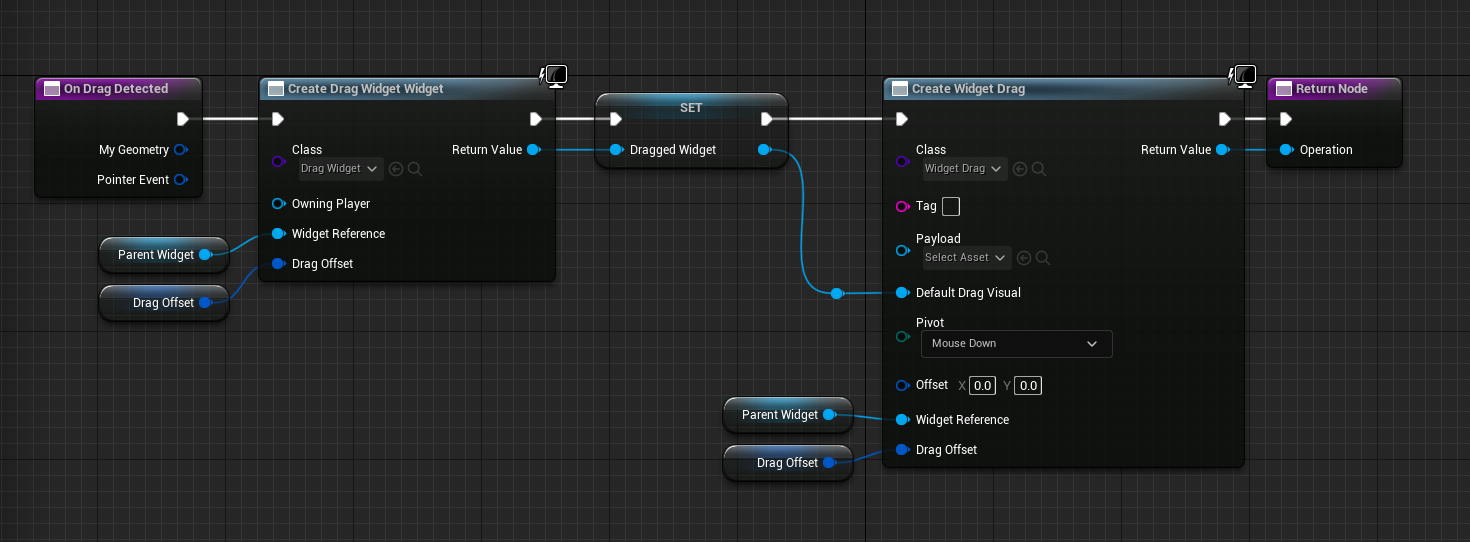
Task: Click the browse magnifier icon beside Drag Widget
Action: pos(415,169)
